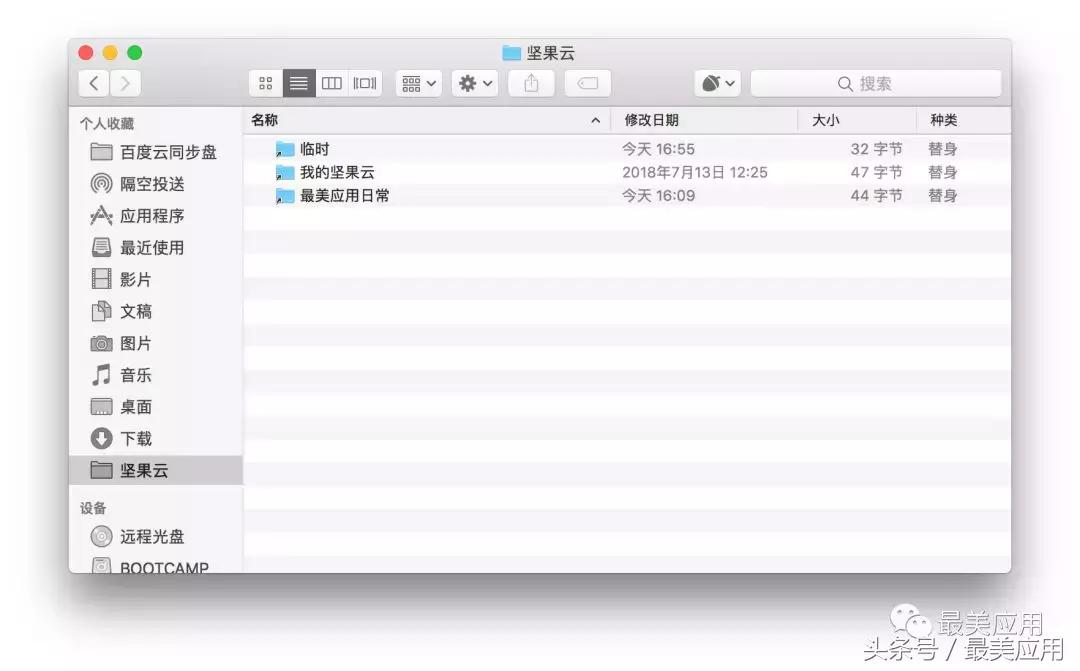Screen dimensions: 1080x671
Task: Click the 临时 folder icon
Action: tap(284, 149)
